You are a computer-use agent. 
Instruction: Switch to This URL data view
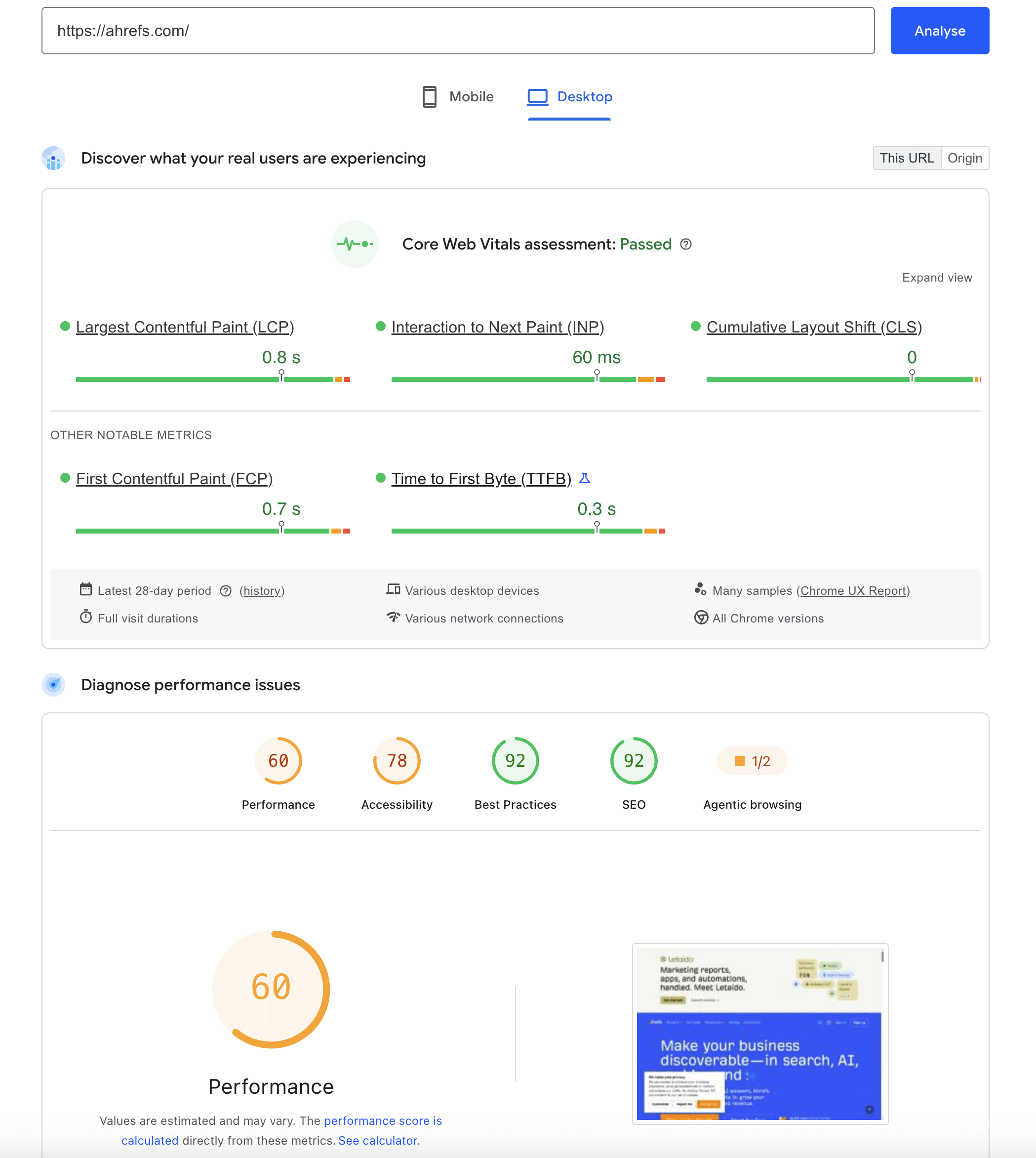pyautogui.click(x=907, y=158)
